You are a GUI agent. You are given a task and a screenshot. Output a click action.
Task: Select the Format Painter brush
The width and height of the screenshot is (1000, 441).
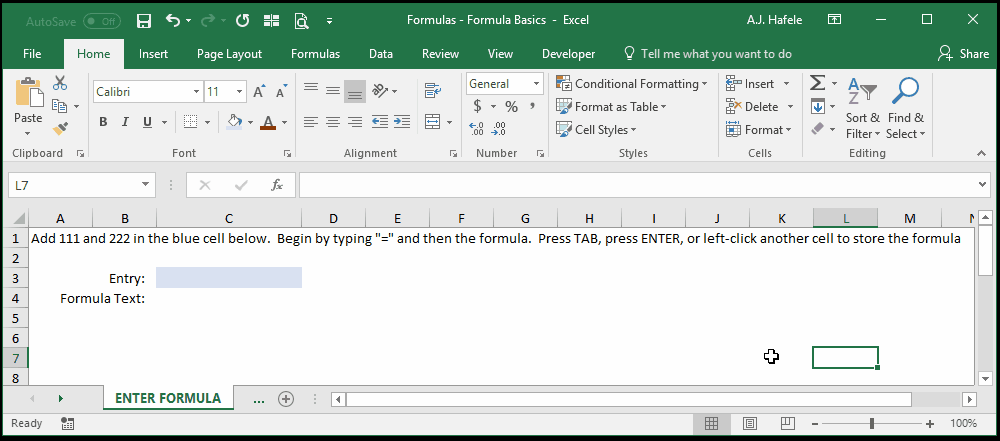point(60,129)
